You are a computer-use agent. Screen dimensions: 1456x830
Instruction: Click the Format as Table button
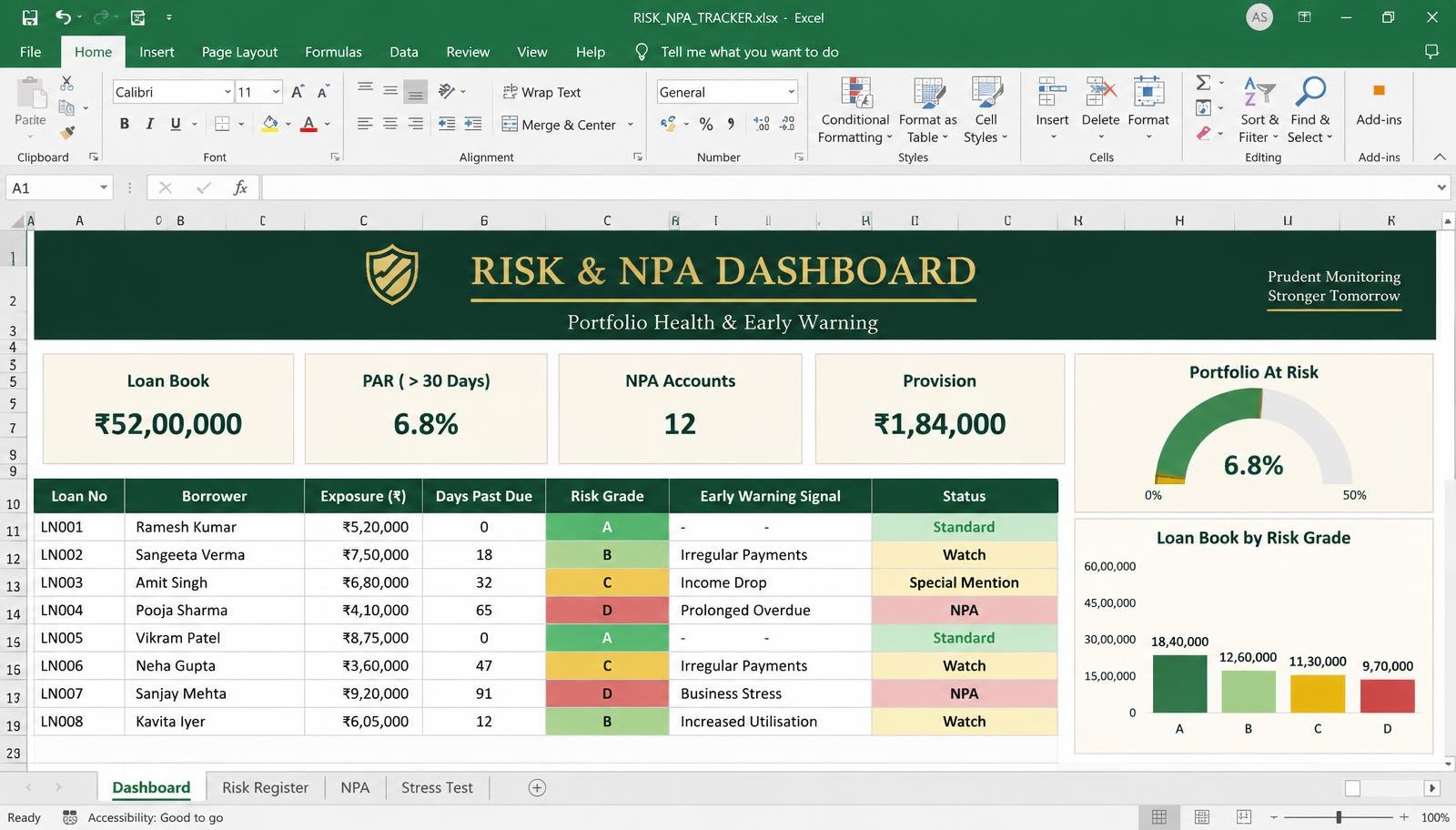click(927, 111)
